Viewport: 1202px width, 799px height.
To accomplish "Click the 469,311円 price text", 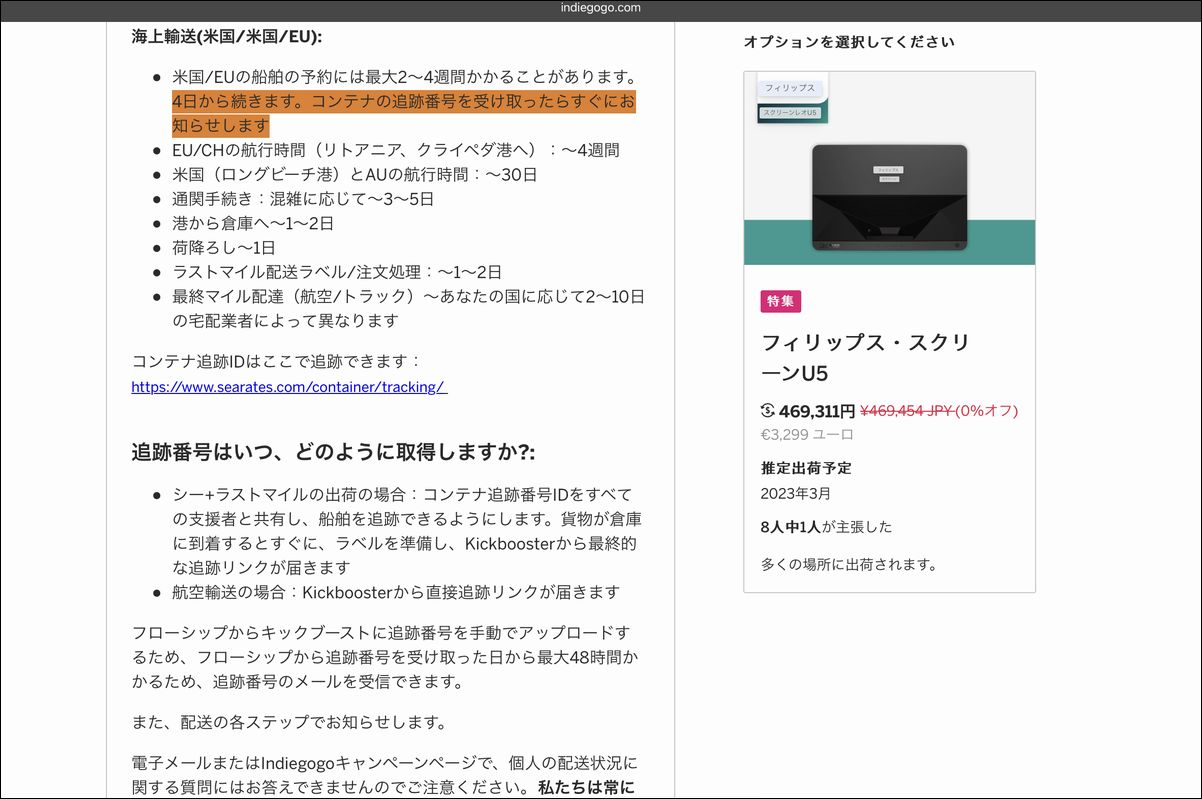I will click(x=816, y=410).
